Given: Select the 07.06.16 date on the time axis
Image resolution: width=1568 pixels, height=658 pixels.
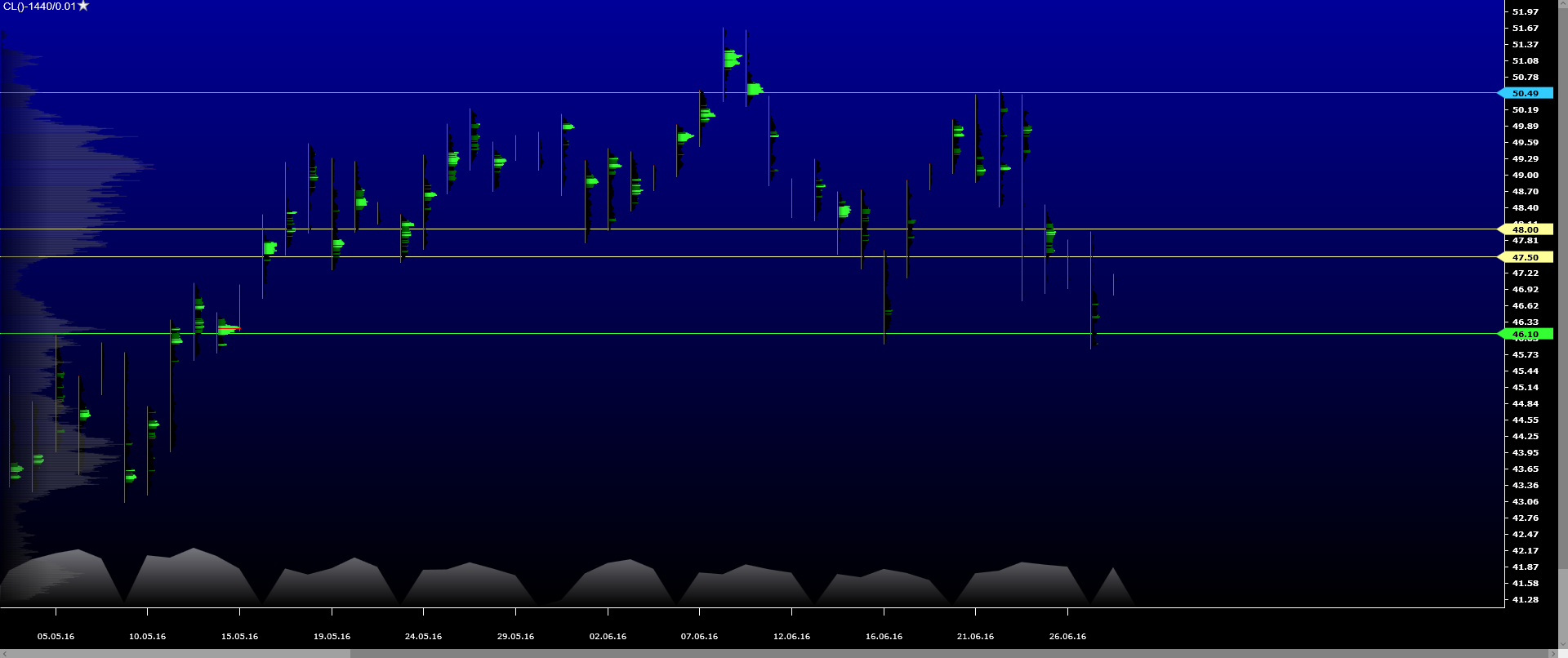Looking at the screenshot, I should [x=699, y=636].
